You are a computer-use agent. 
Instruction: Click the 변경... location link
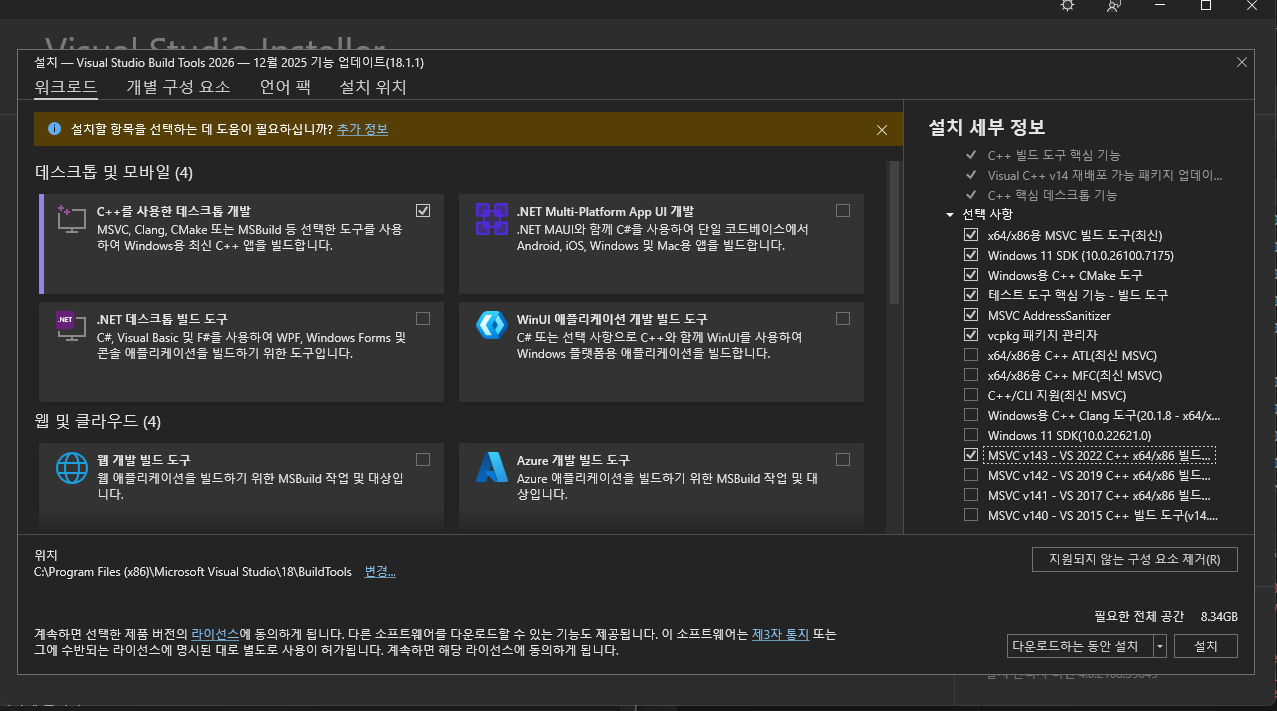tap(380, 572)
